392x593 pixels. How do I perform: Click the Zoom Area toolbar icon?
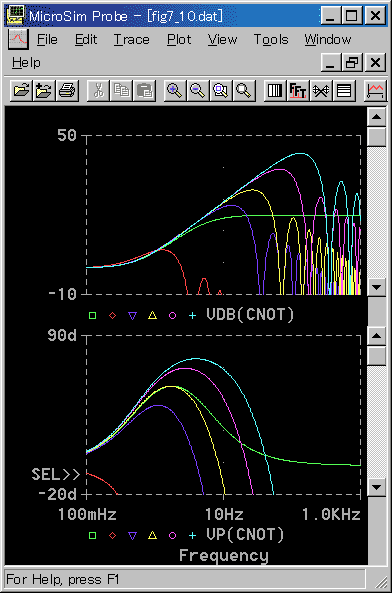221,90
